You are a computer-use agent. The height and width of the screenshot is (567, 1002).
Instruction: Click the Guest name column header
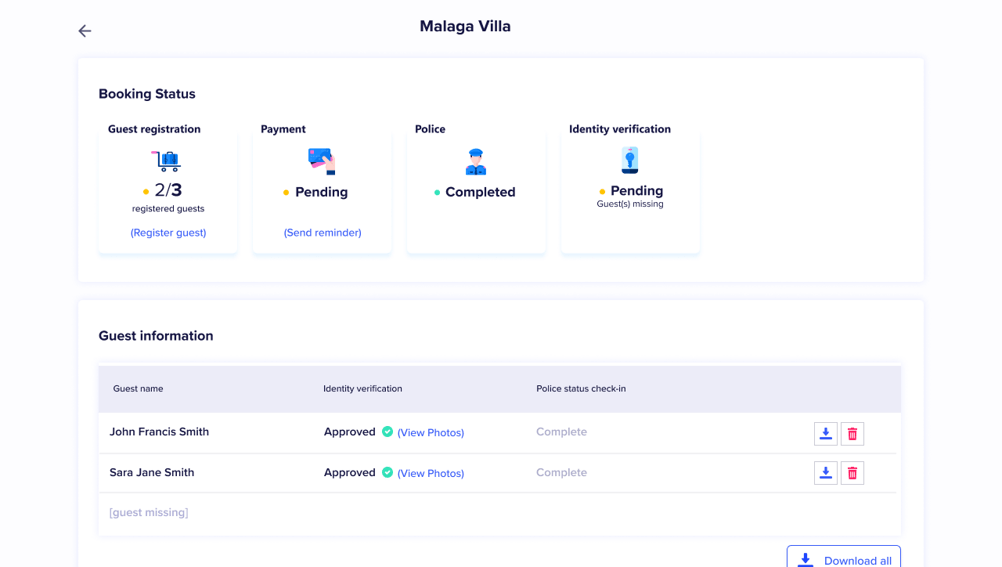point(138,388)
